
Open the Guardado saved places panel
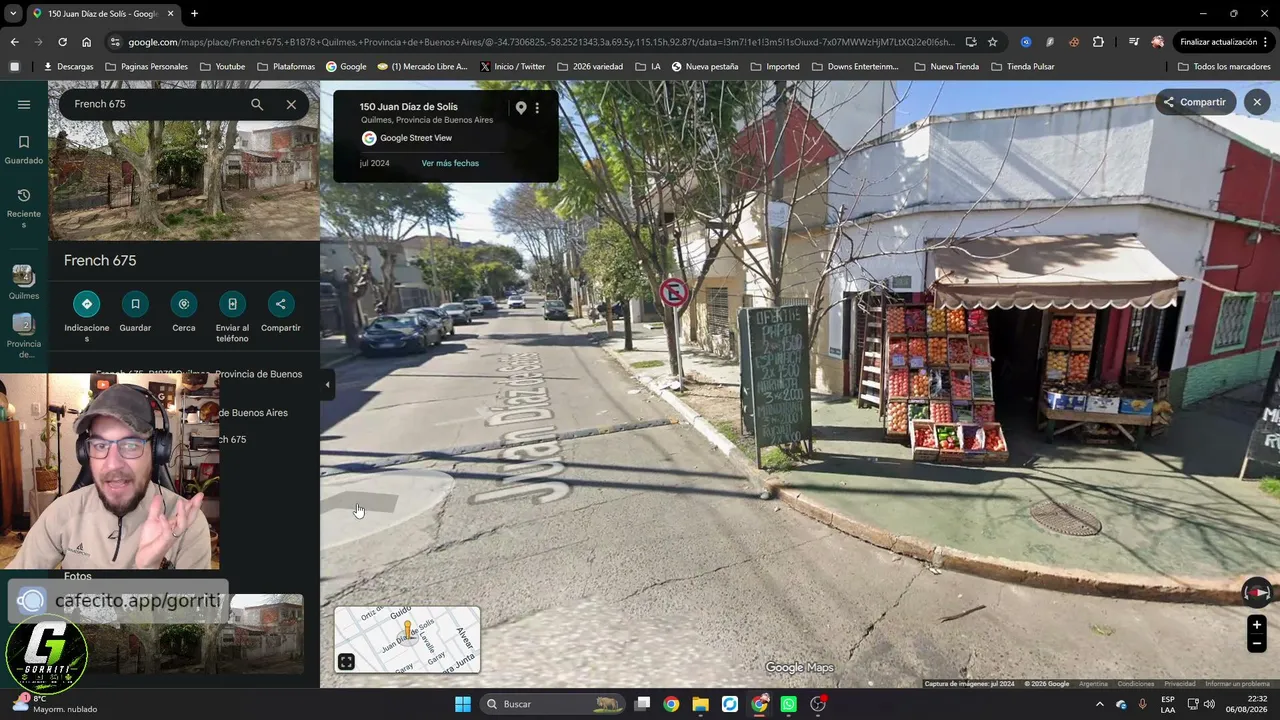point(24,150)
